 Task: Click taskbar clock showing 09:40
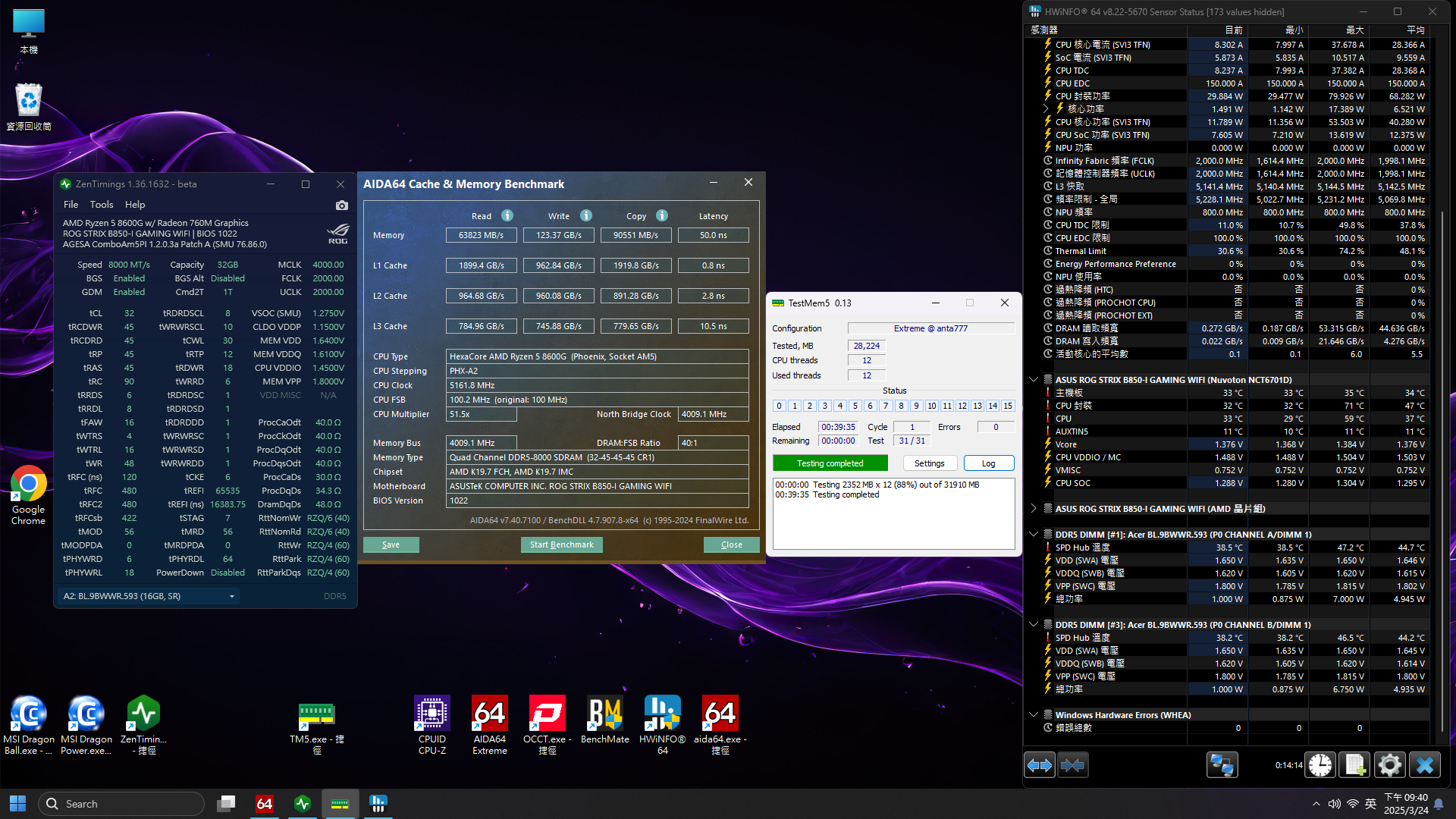tap(1406, 804)
